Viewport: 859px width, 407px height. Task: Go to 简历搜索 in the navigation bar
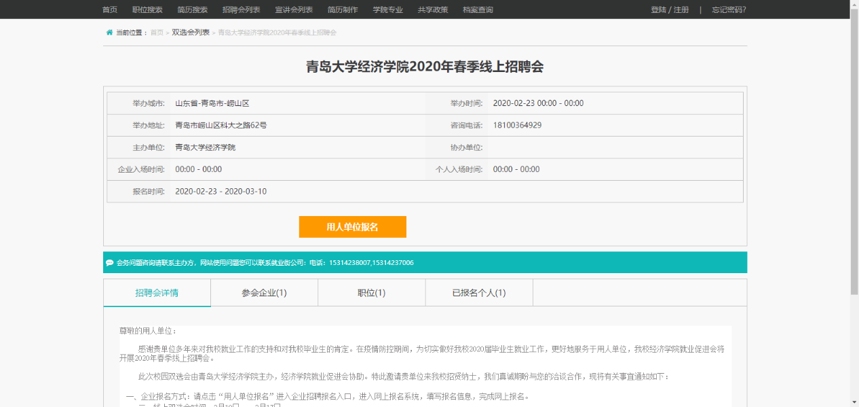tap(193, 10)
